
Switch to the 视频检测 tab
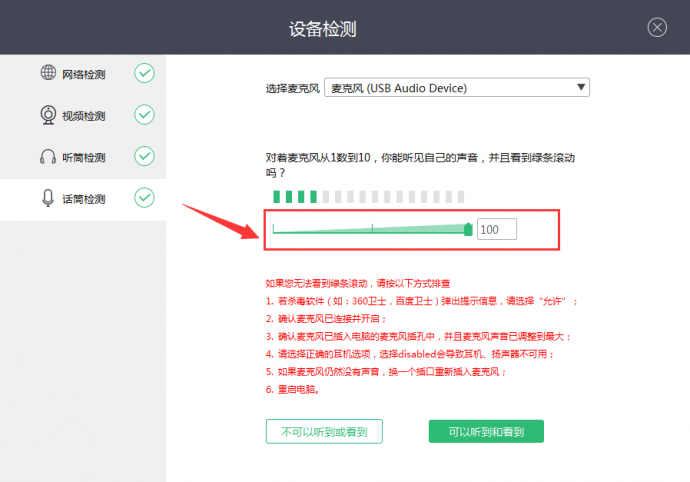pos(84,115)
